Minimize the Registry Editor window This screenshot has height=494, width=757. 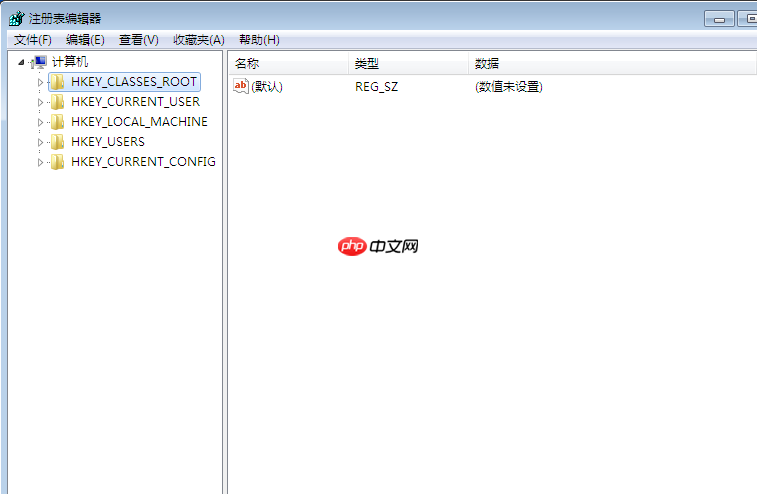tap(719, 19)
